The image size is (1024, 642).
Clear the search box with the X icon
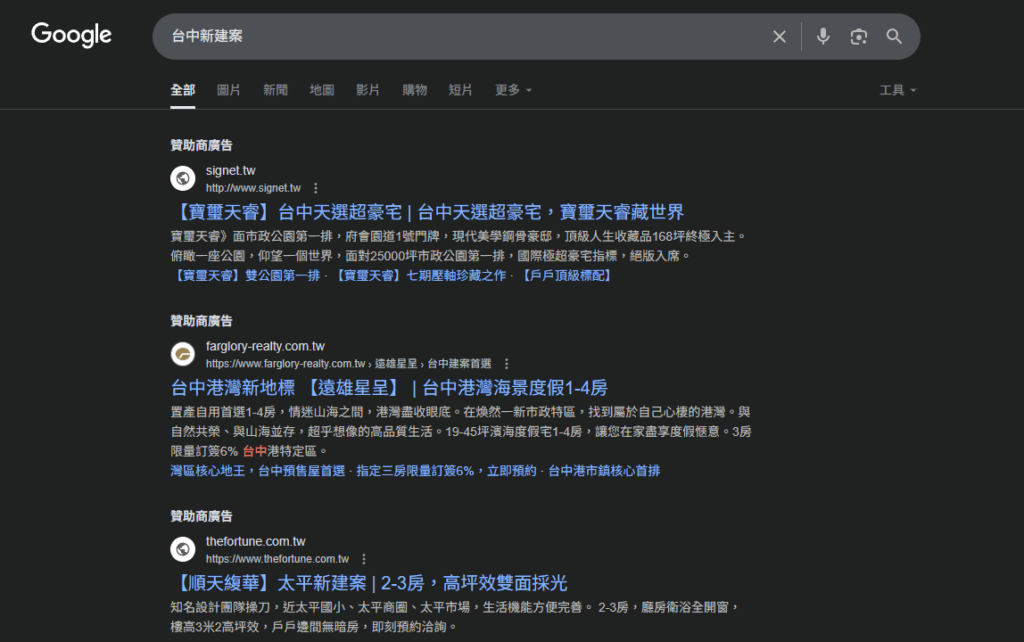[779, 37]
